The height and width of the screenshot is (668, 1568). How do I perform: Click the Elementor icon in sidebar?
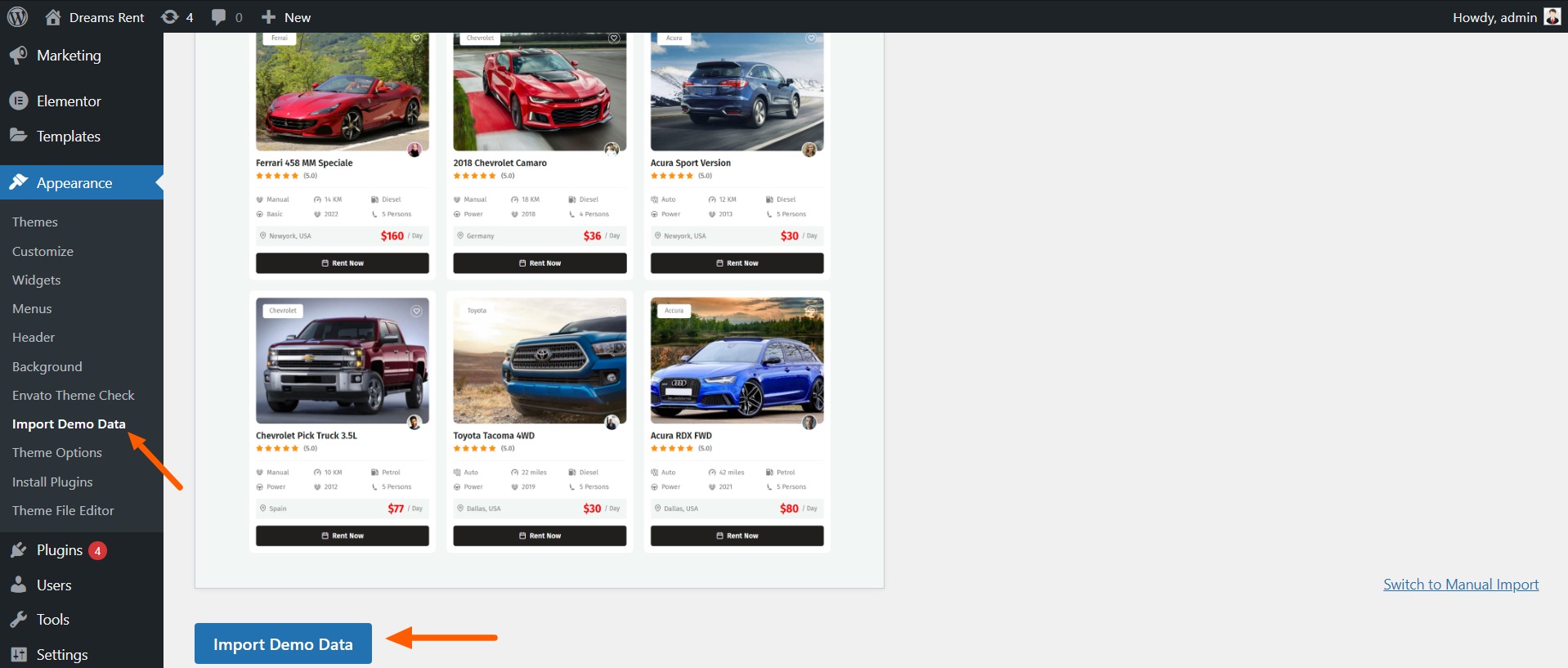click(18, 101)
